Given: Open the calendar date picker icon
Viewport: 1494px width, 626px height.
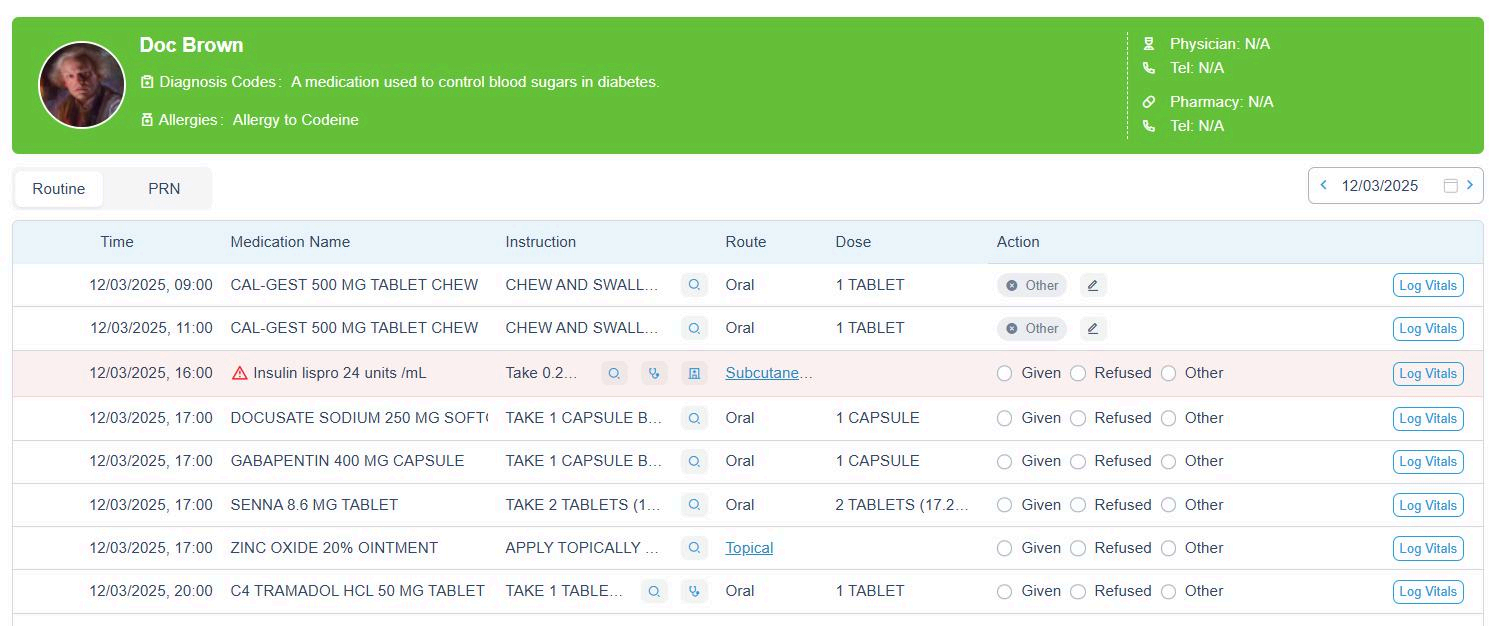Looking at the screenshot, I should pyautogui.click(x=1450, y=185).
